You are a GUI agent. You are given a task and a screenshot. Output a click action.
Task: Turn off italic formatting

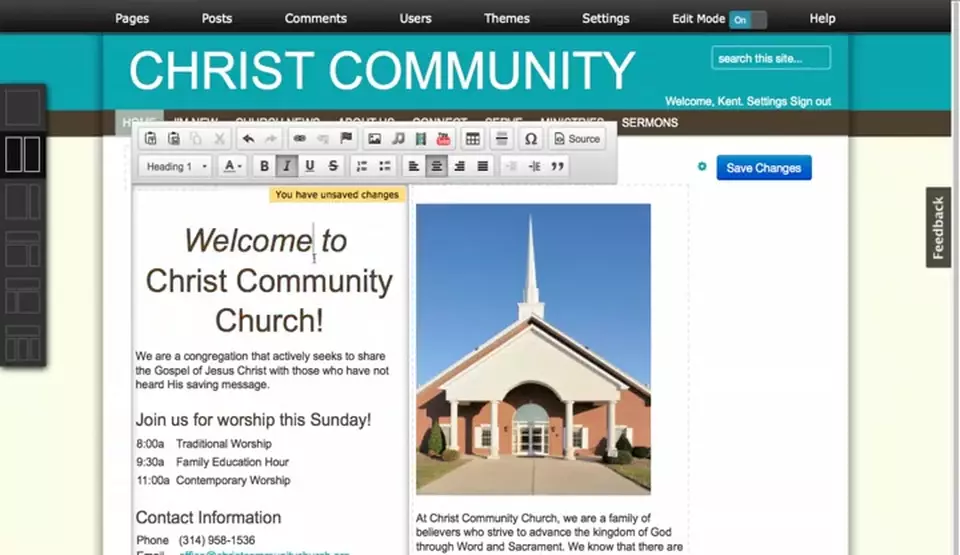click(x=287, y=167)
